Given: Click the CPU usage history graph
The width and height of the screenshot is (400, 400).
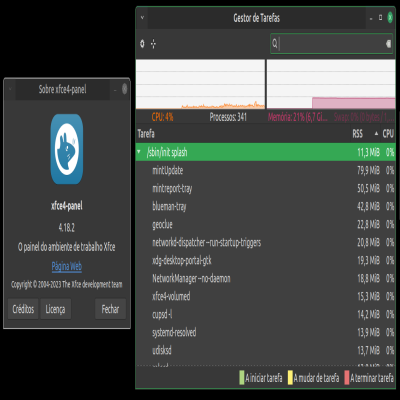Looking at the screenshot, I should pyautogui.click(x=200, y=84).
